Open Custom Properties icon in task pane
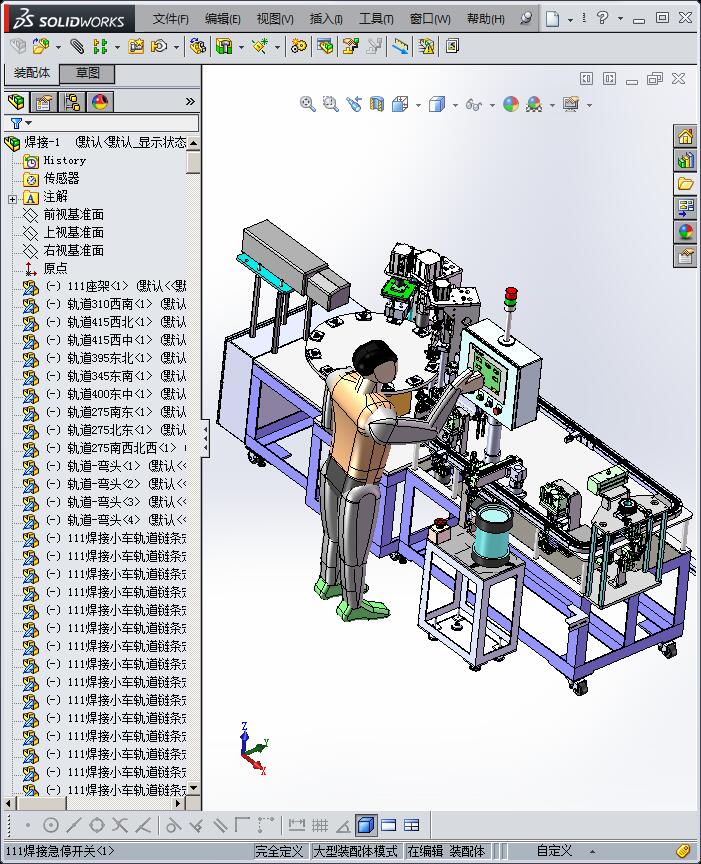 [x=686, y=256]
